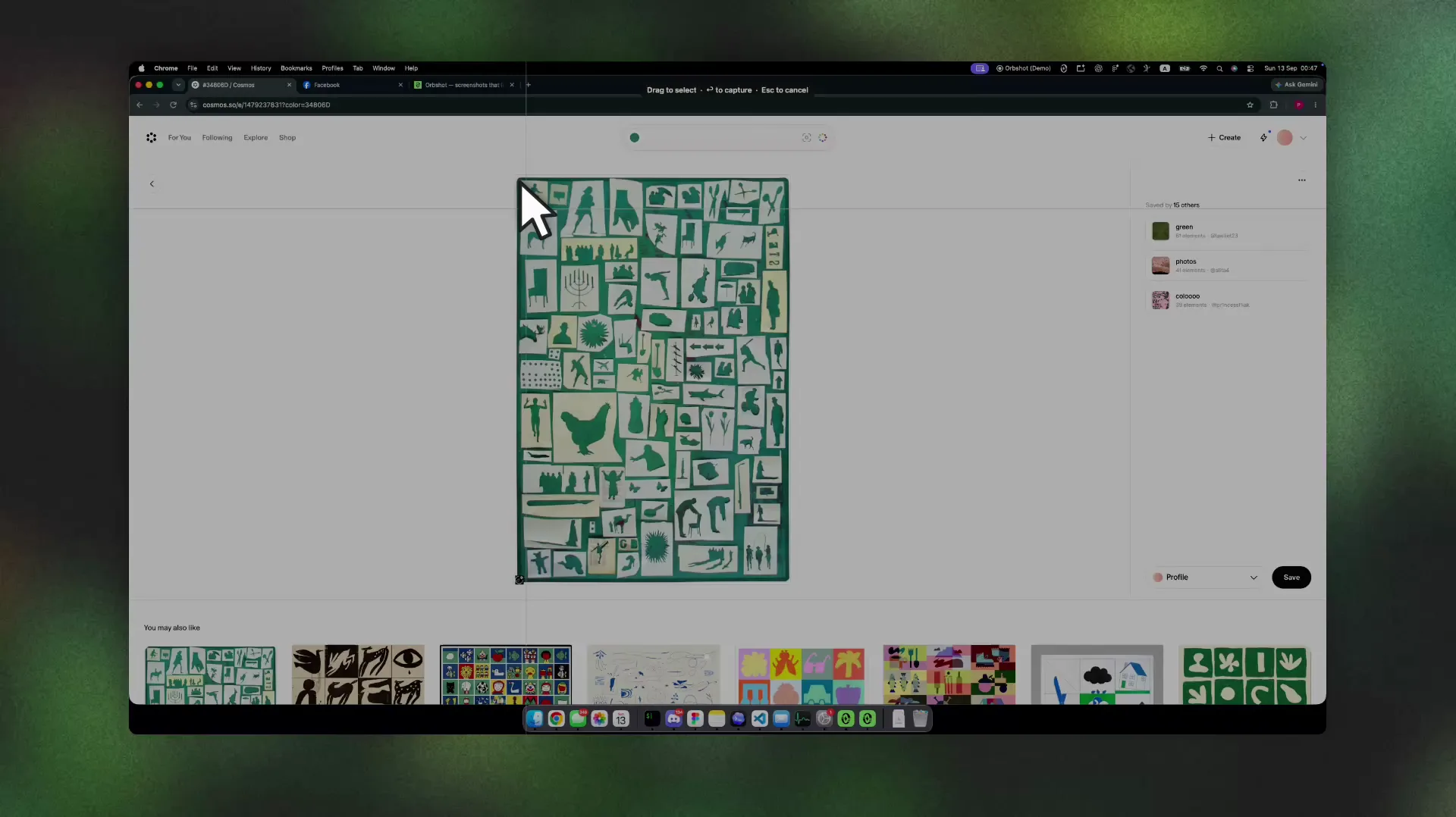Open the Bookmarks menu
The image size is (1456, 817).
pyautogui.click(x=297, y=68)
